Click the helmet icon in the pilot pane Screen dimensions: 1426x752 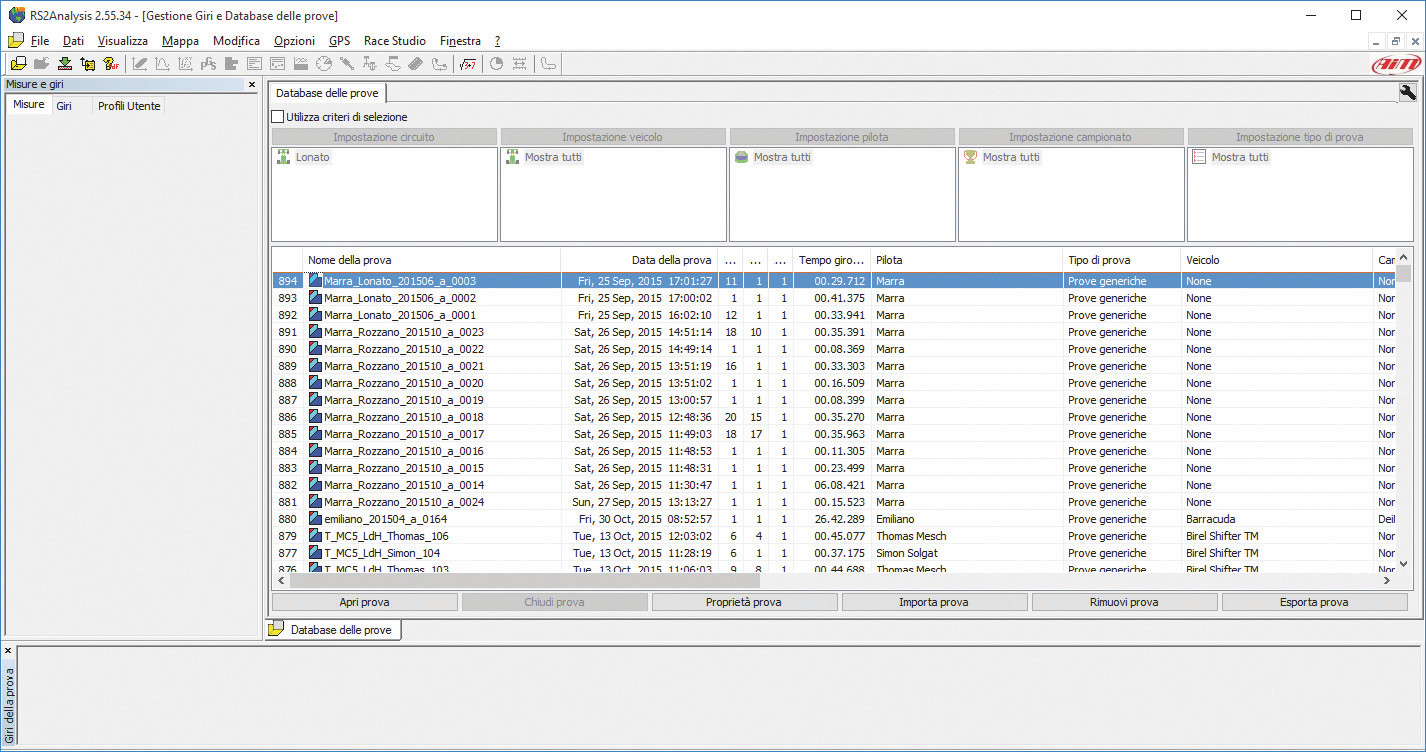742,157
